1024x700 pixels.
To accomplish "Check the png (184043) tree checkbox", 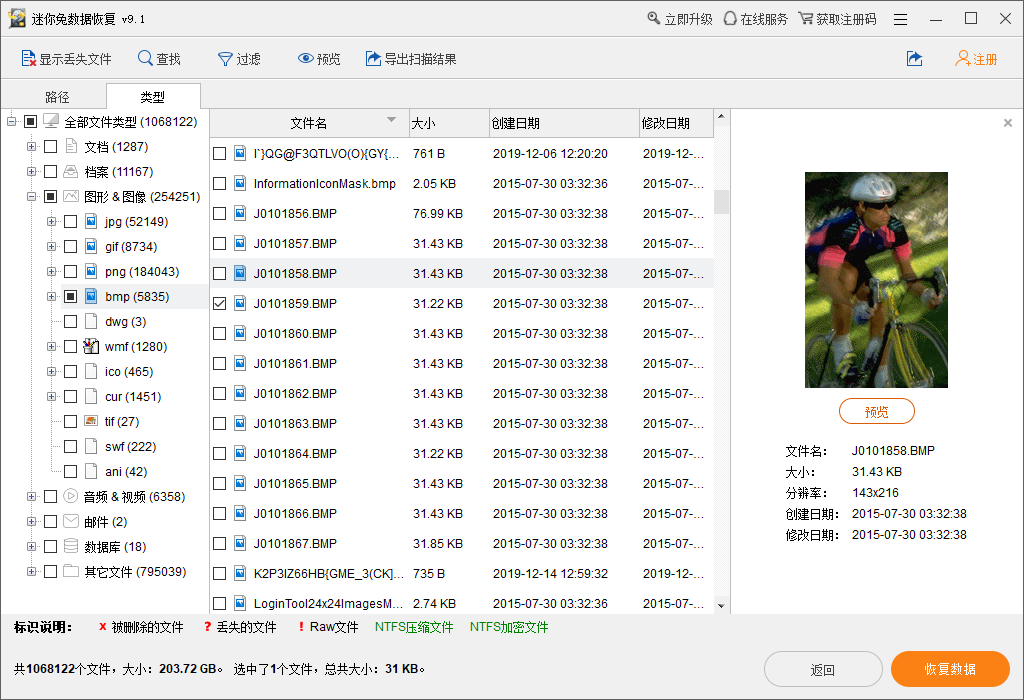I will (x=71, y=272).
